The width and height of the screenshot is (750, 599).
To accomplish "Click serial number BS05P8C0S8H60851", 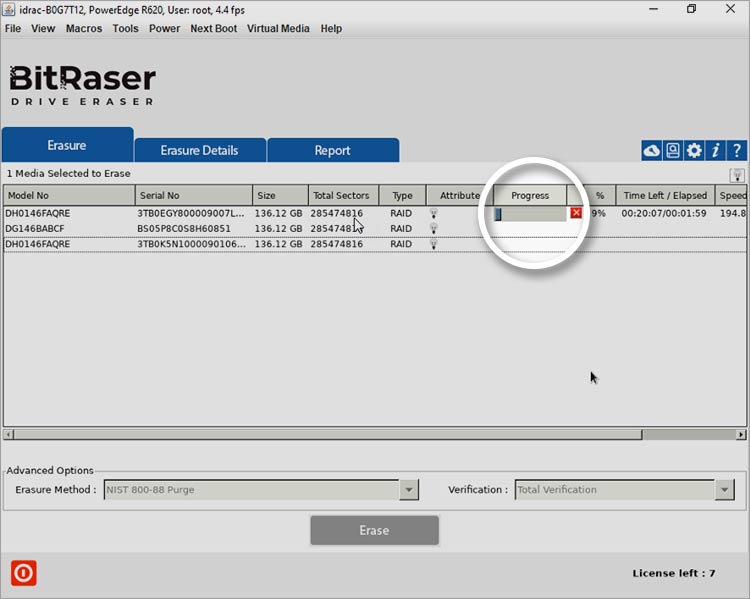I will pyautogui.click(x=184, y=229).
